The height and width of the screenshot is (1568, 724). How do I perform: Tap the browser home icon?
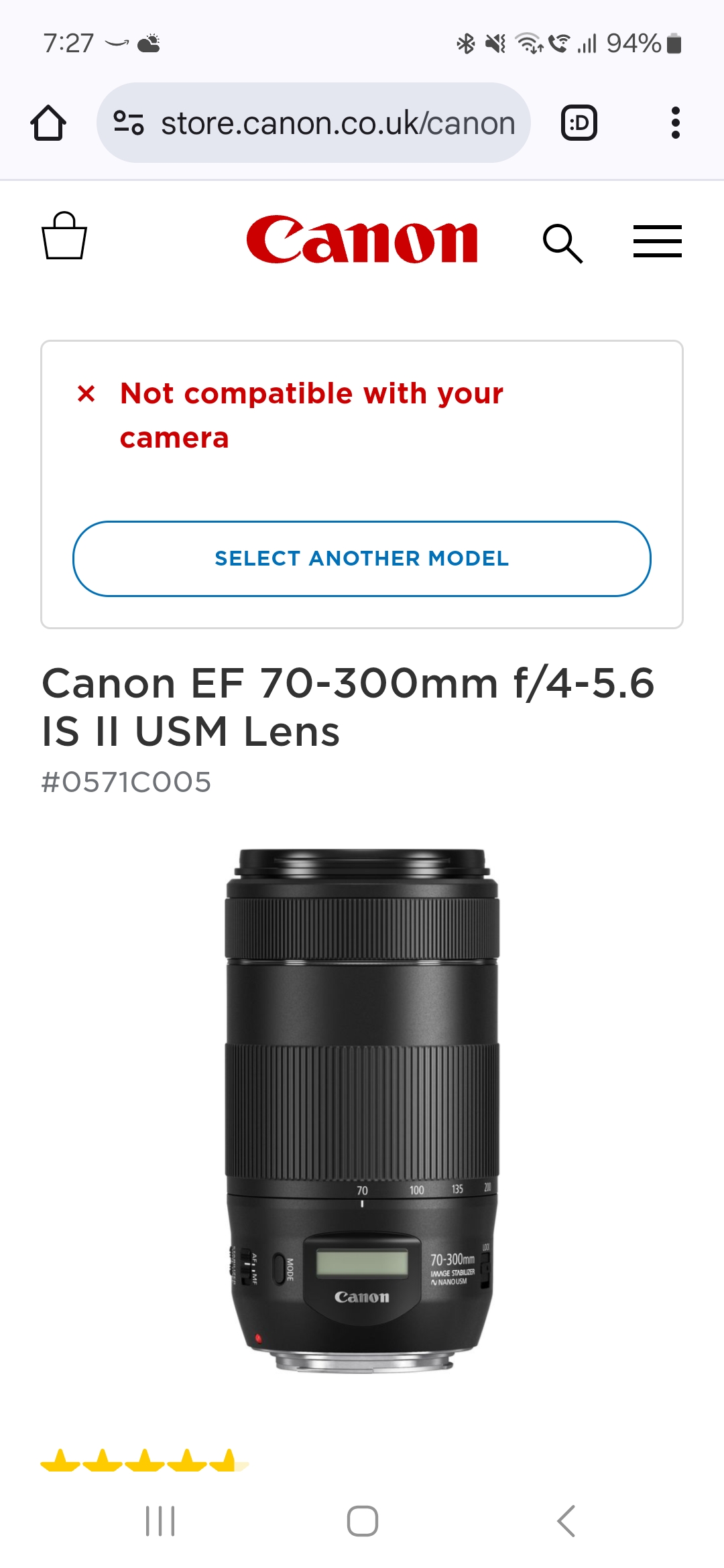click(x=48, y=123)
